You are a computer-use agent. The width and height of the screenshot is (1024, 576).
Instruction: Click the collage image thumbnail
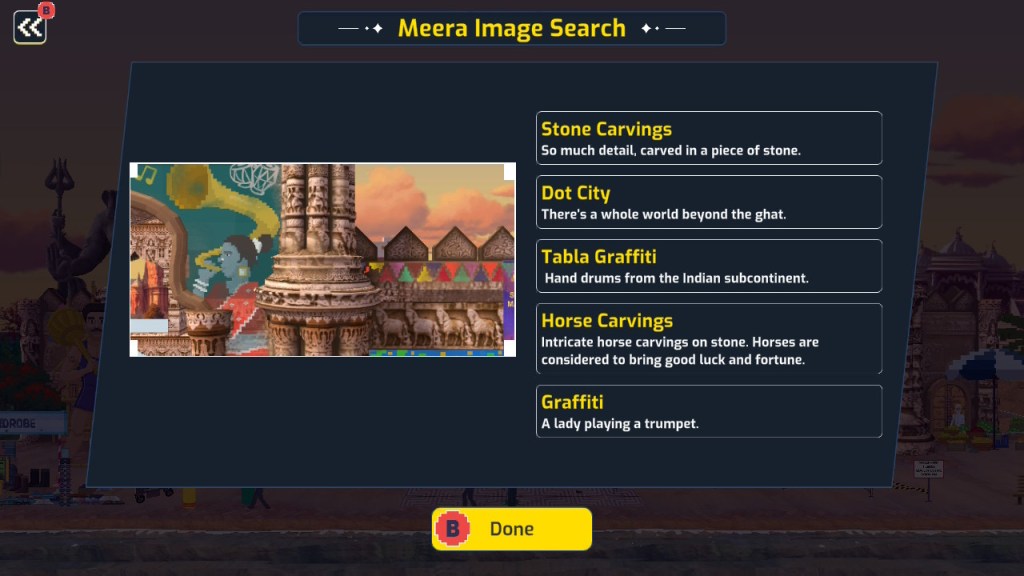click(x=323, y=259)
